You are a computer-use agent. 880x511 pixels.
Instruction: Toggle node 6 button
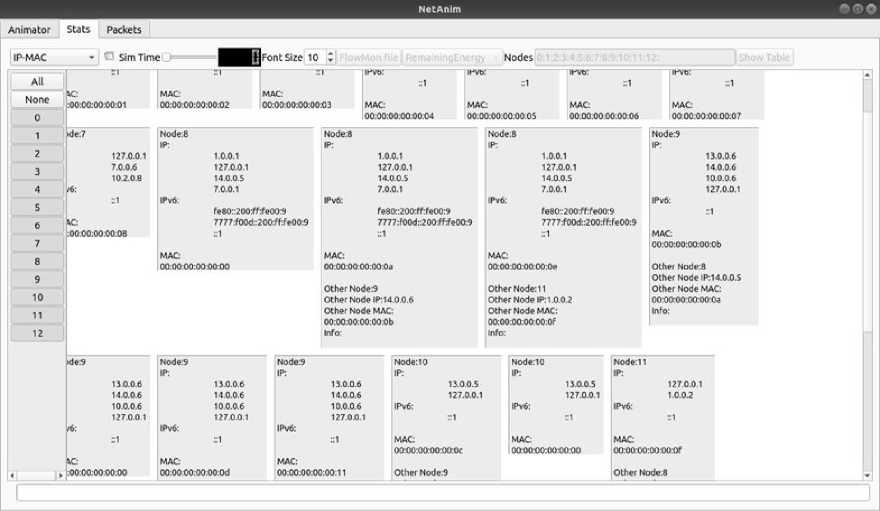[37, 225]
